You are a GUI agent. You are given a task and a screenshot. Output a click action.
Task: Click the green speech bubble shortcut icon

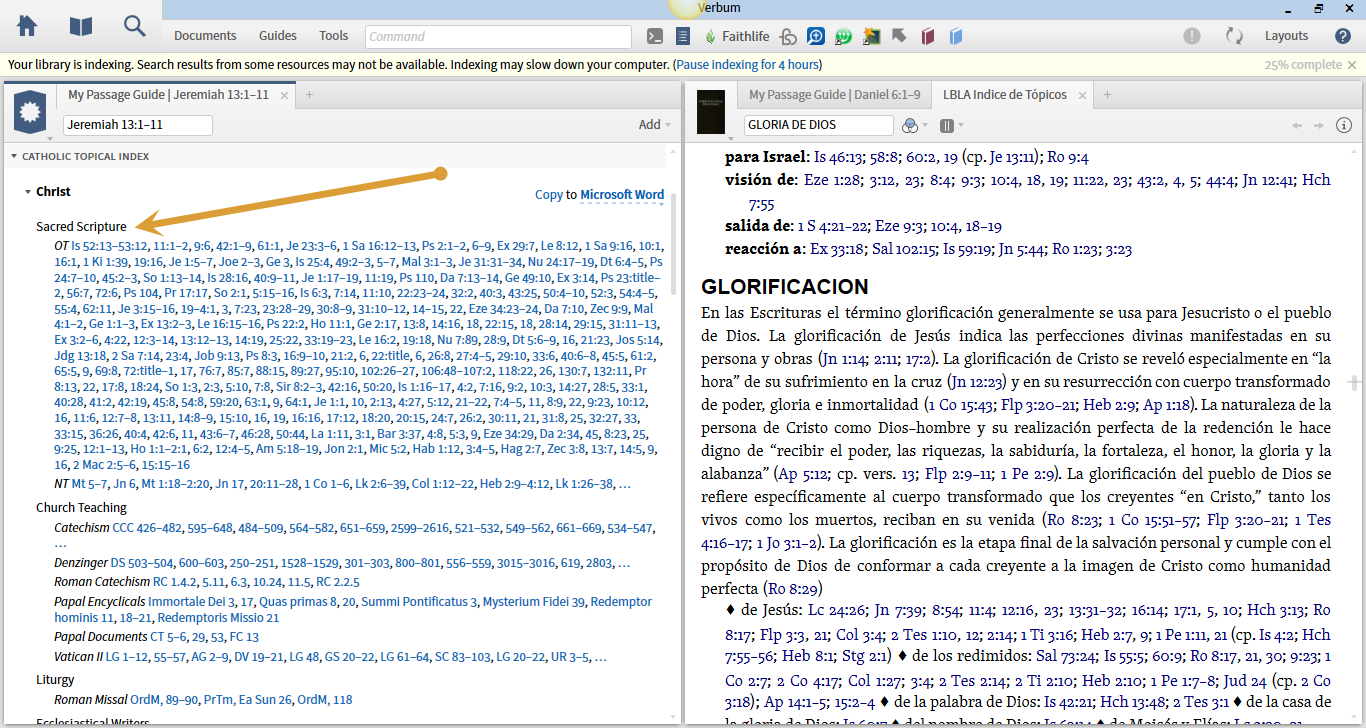coord(843,37)
